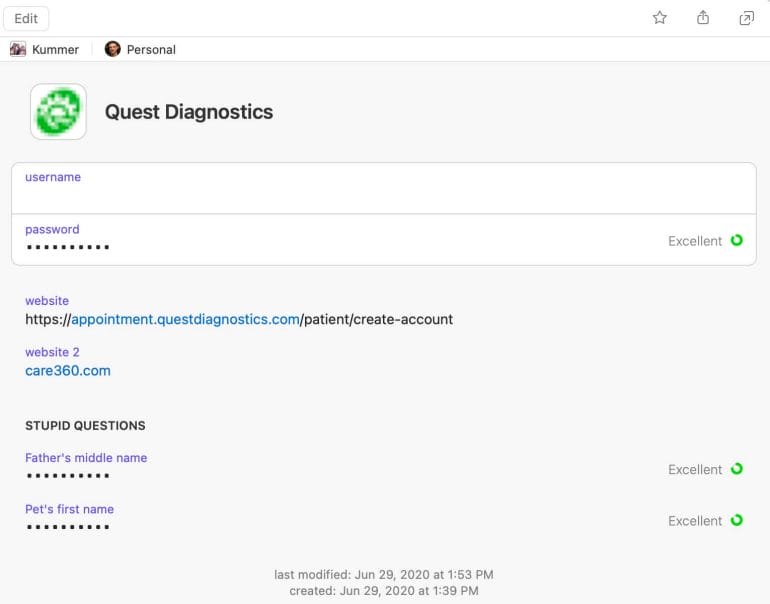
Task: Click the 'created: Jun 29, 2020' text
Action: (384, 591)
